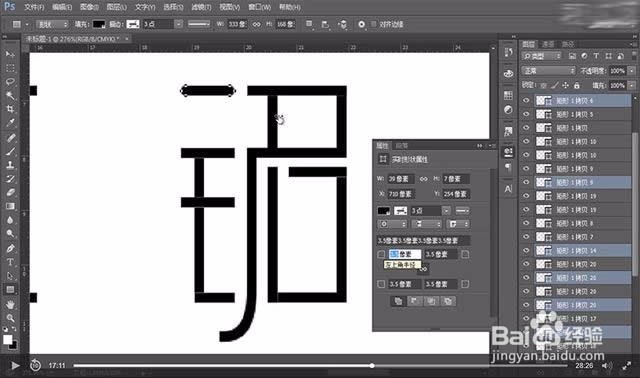The image size is (640, 378).
Task: Open the layer fill slider arrow
Action: (632, 85)
